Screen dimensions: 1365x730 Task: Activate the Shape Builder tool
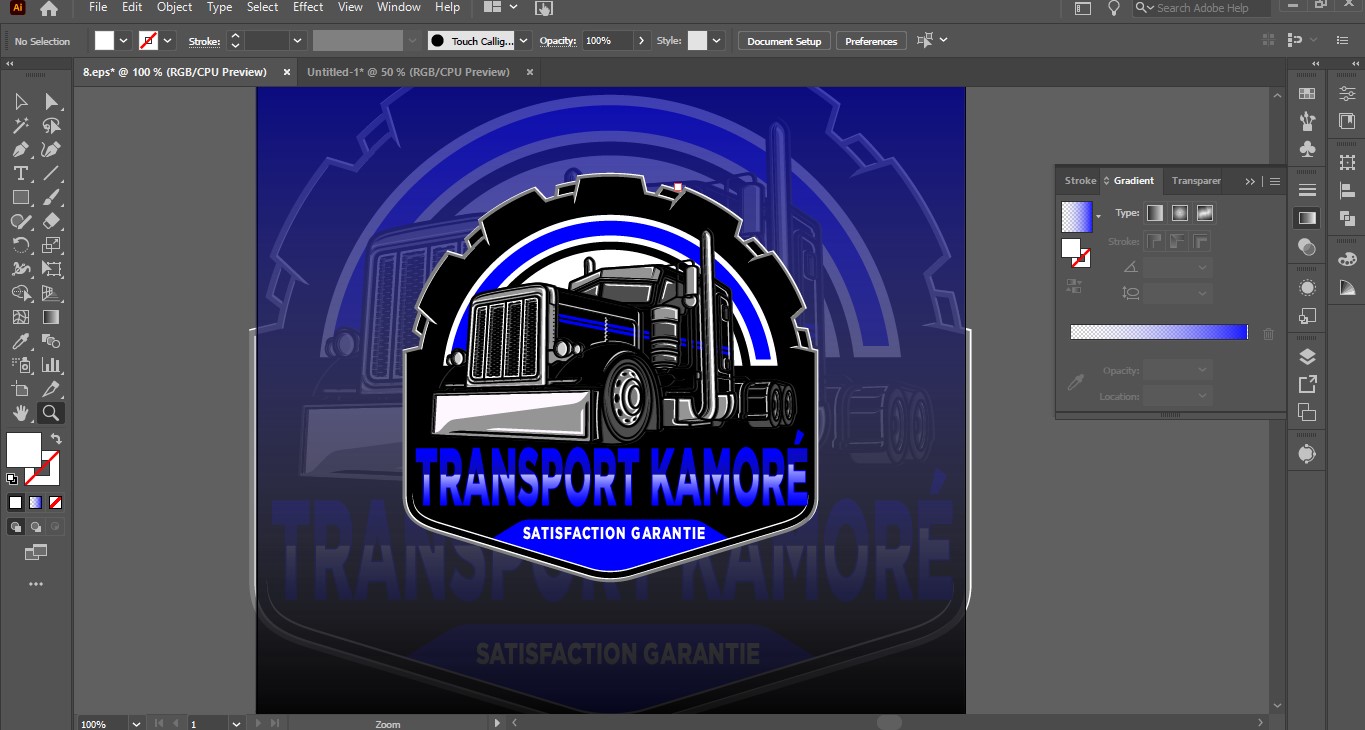pyautogui.click(x=20, y=293)
